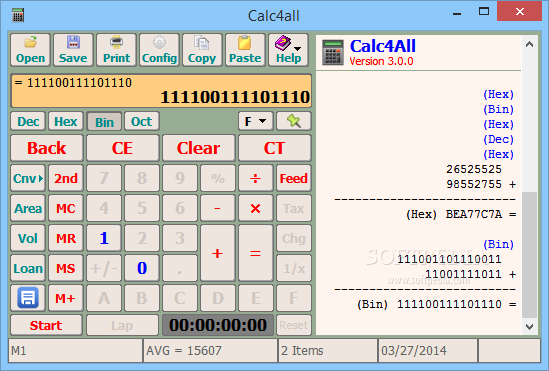This screenshot has width=549, height=371.
Task: Start the stopwatch timer
Action: (46, 325)
